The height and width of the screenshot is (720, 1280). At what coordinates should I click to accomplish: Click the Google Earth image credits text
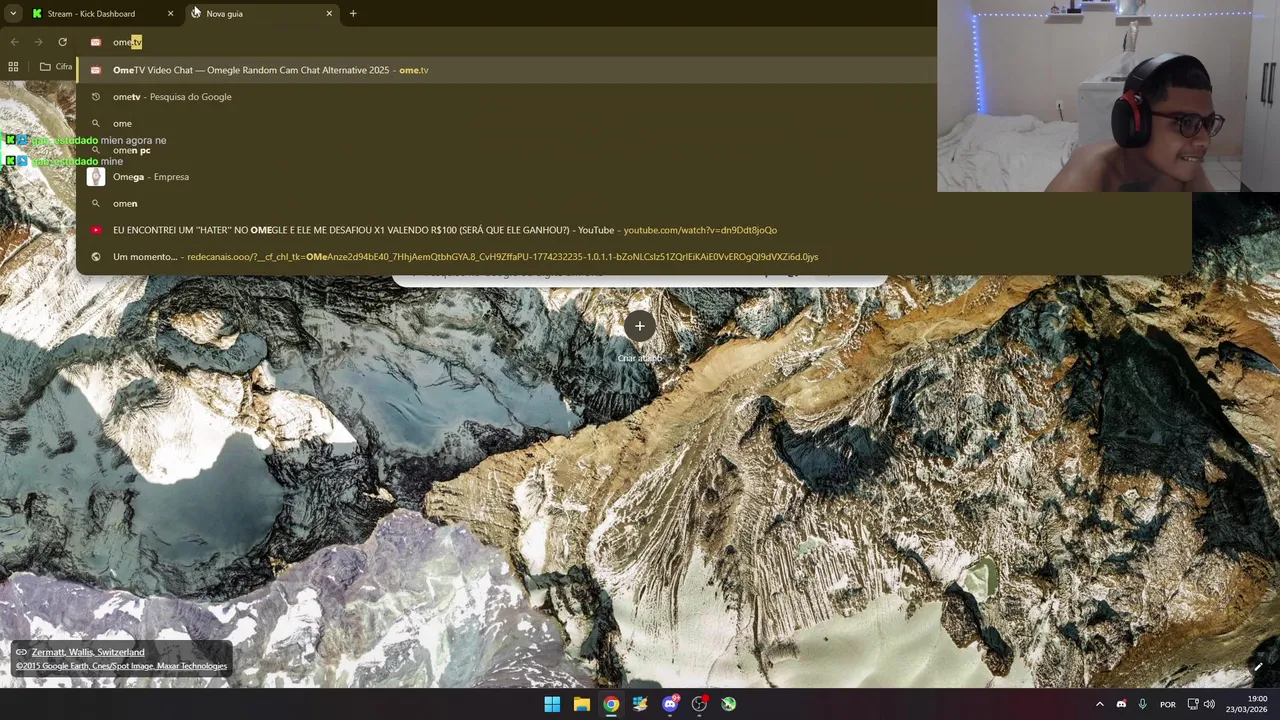pos(121,666)
